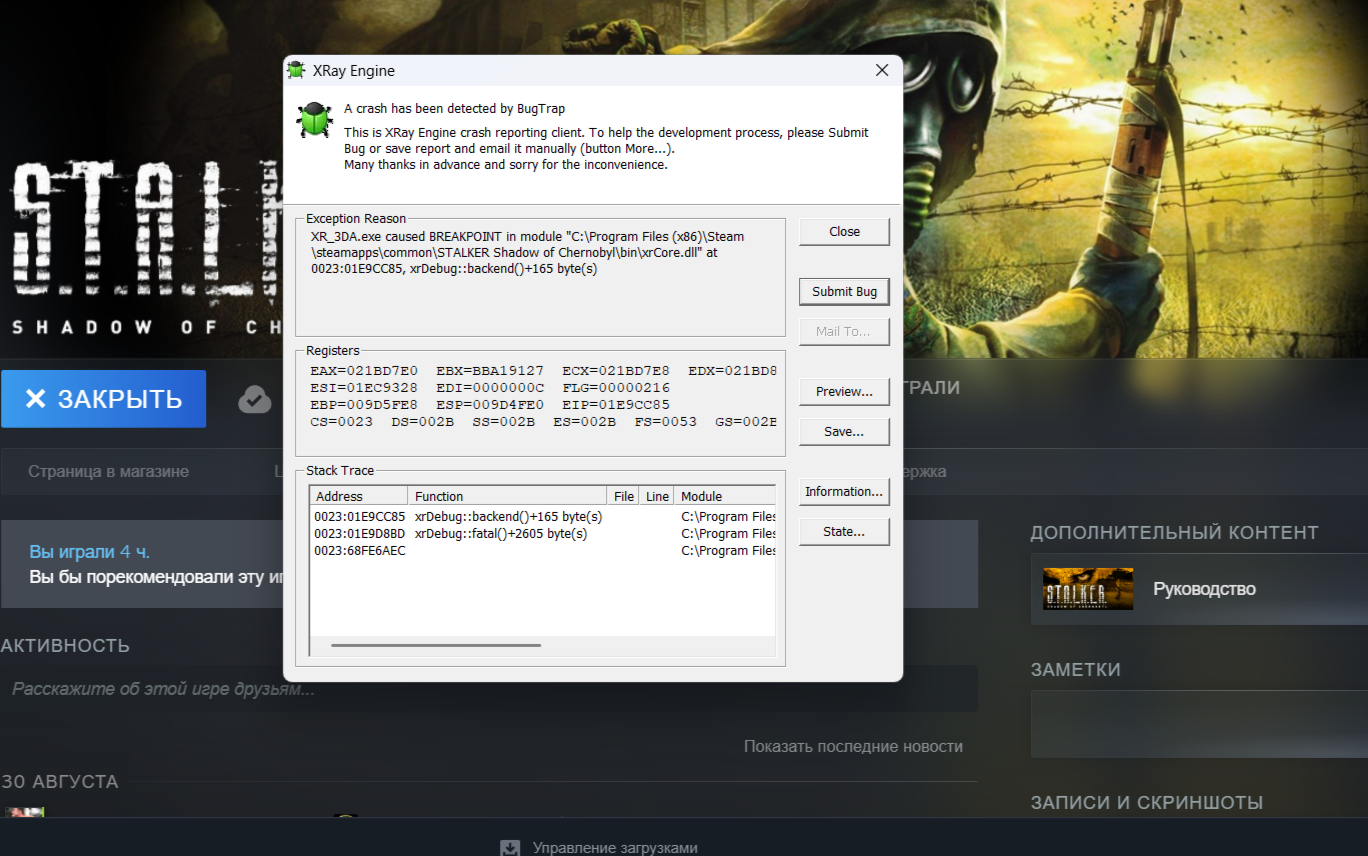Focus the Расскажите об этой игре друзьям field

(x=488, y=689)
